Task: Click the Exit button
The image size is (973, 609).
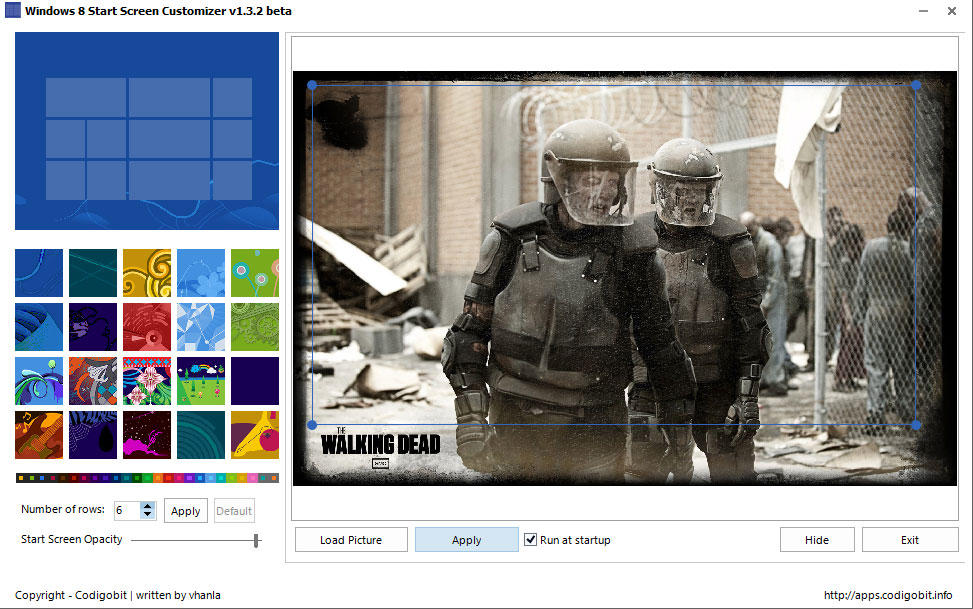Action: 910,539
